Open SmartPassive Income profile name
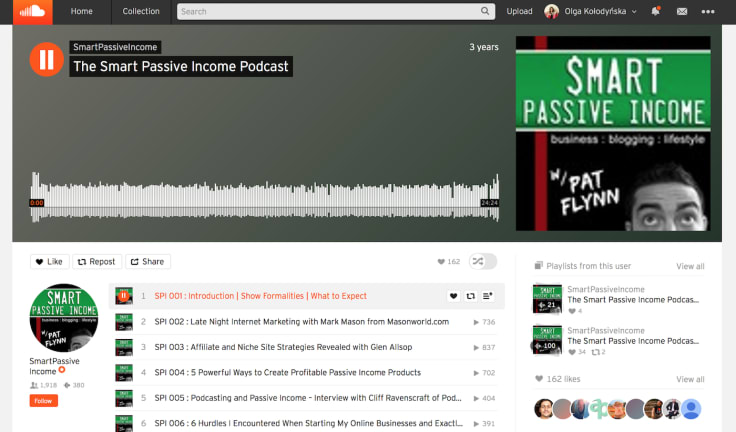The width and height of the screenshot is (736, 432). 54,366
